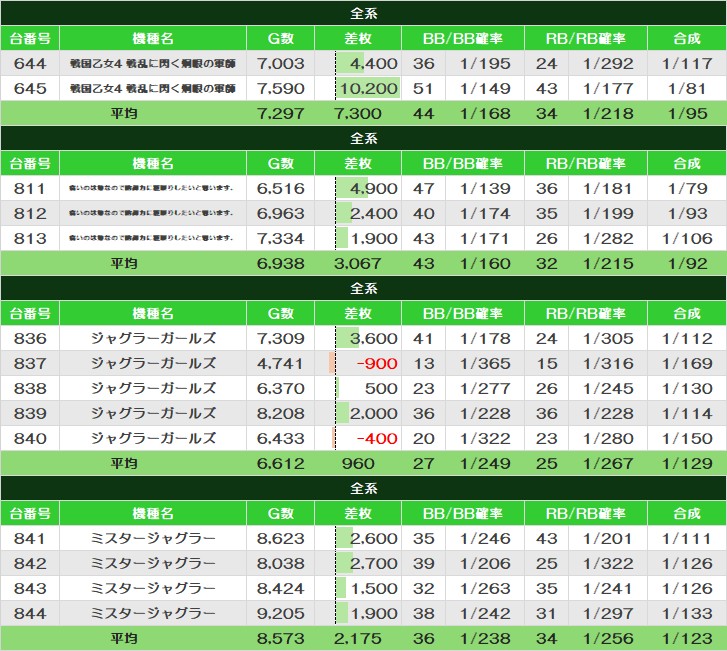Image resolution: width=727 pixels, height=651 pixels.
Task: Select the RB probability 1/292
Action: tap(608, 64)
